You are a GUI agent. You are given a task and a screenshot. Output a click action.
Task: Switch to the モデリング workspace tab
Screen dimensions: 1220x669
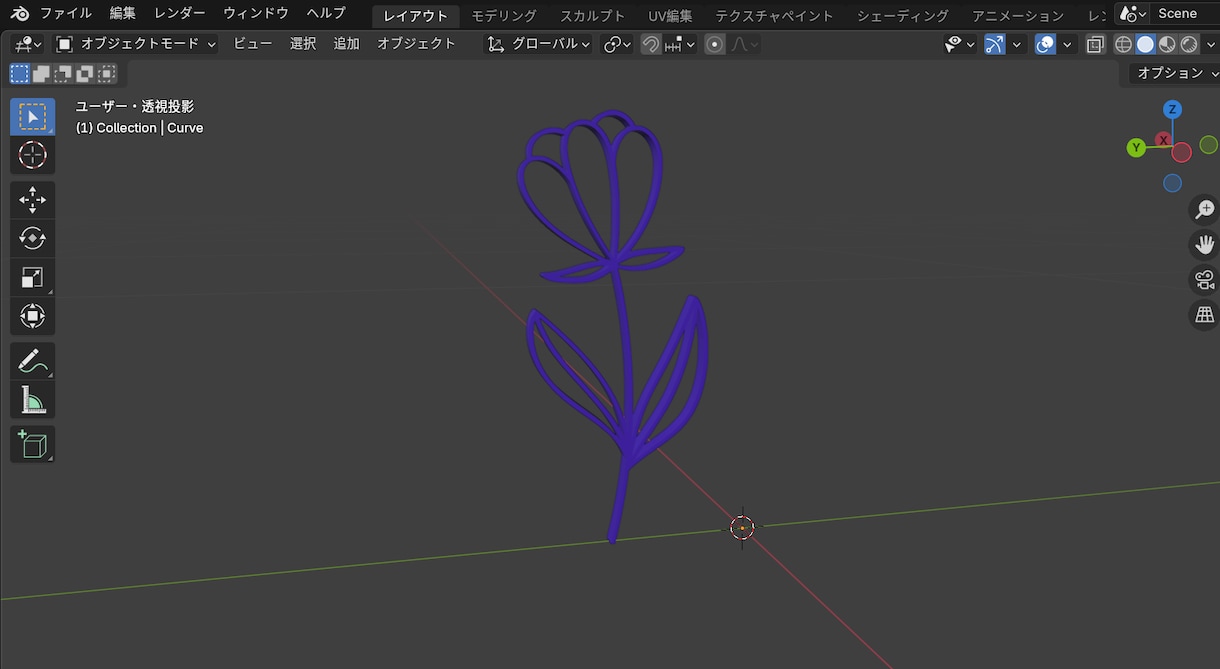point(504,15)
